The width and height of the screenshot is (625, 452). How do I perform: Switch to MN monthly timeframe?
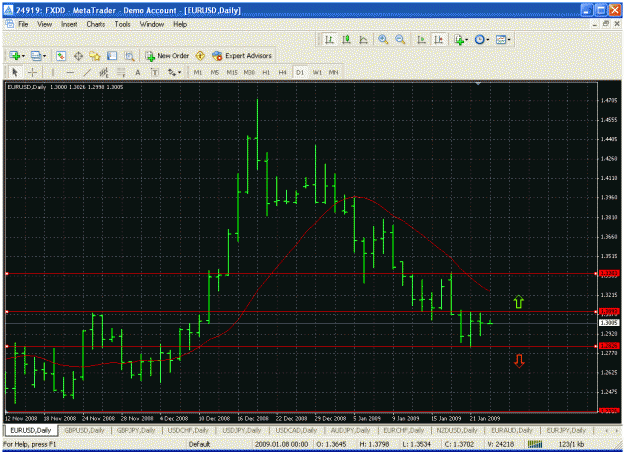coord(333,73)
